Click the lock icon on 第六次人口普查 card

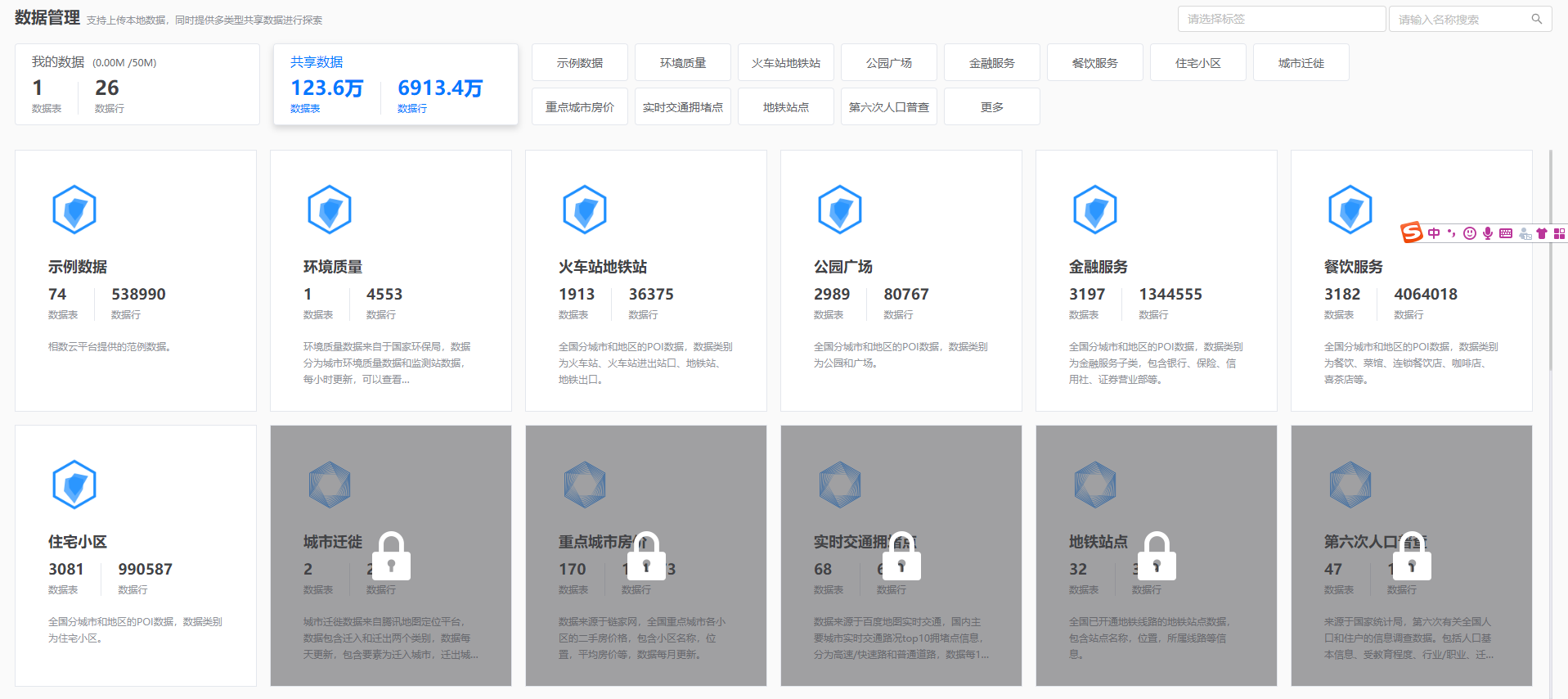coord(1412,556)
